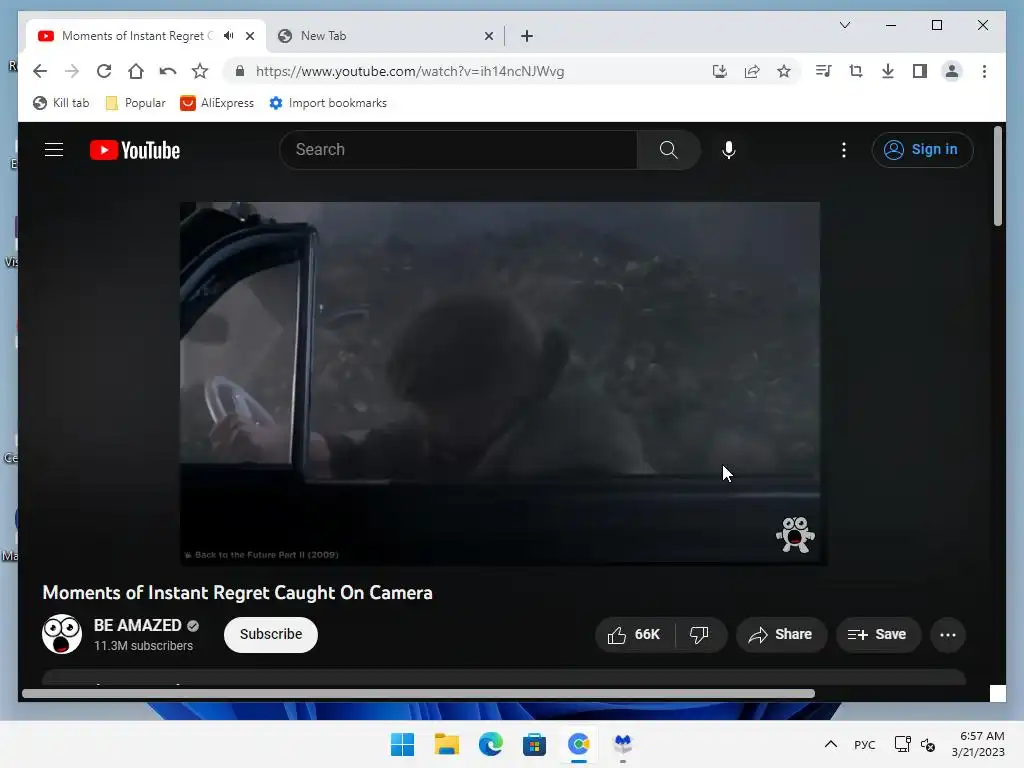The image size is (1024, 768).
Task: Switch to the New Tab tab
Action: pos(385,36)
